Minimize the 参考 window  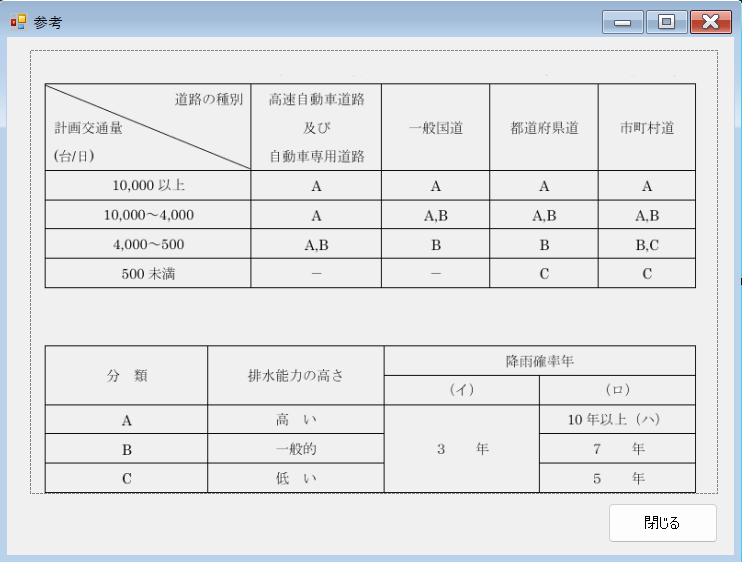(622, 22)
